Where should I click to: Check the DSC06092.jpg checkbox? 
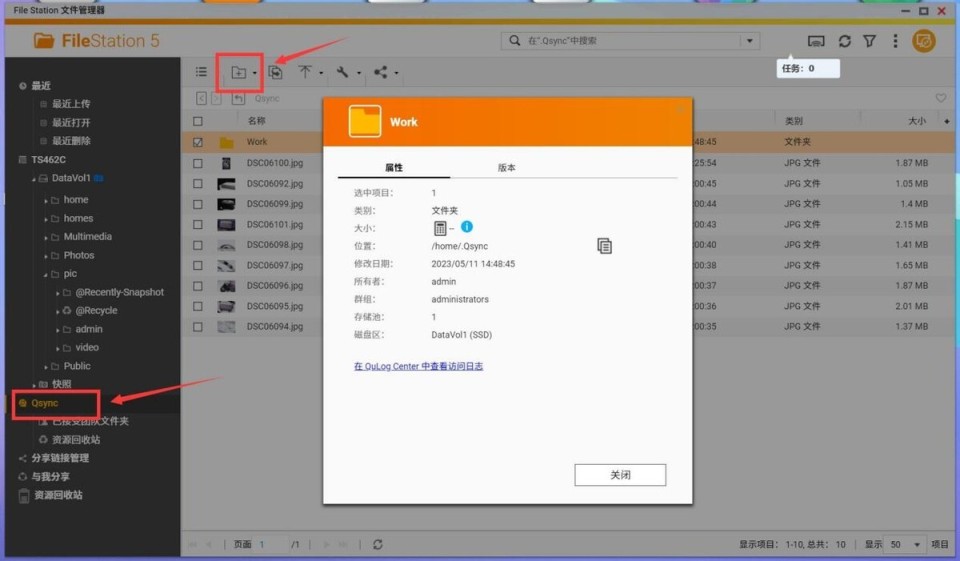pos(198,184)
